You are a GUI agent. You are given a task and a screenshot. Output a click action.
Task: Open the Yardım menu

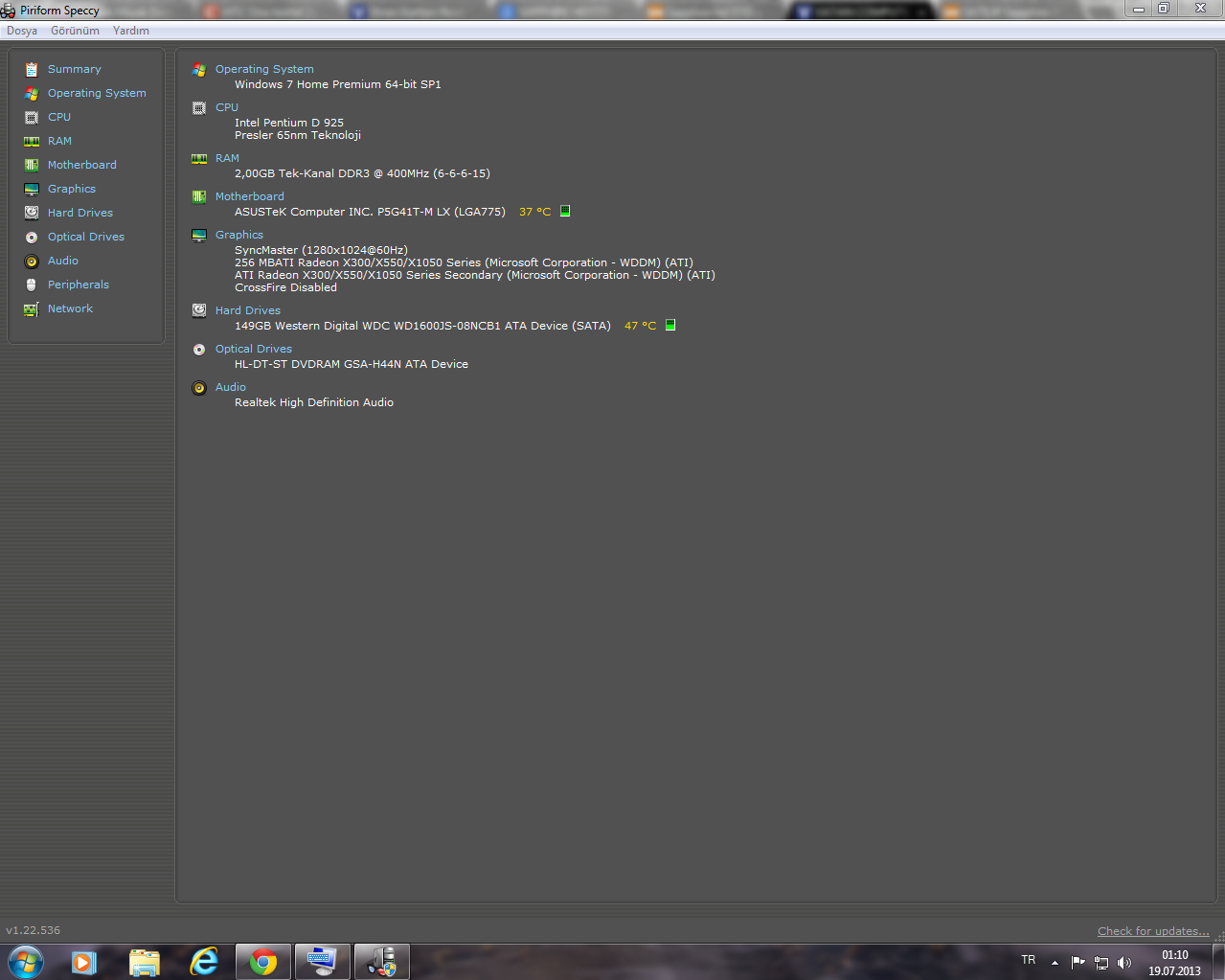pyautogui.click(x=131, y=31)
